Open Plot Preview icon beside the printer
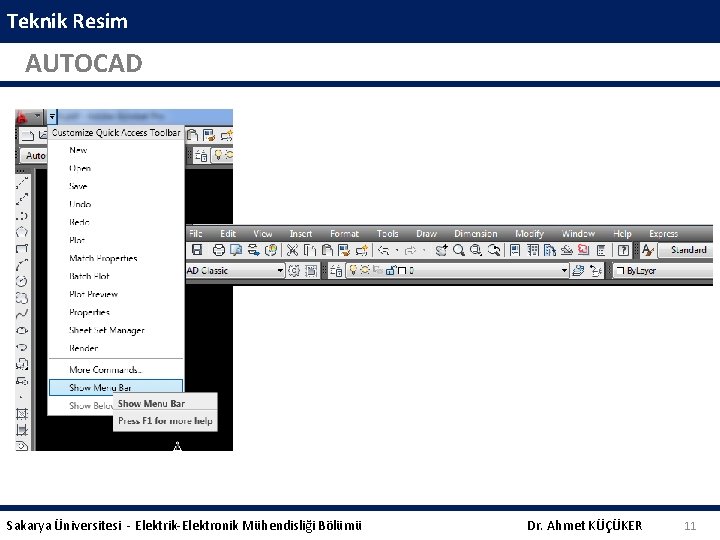Screen dimensions: 720x540 (236, 250)
